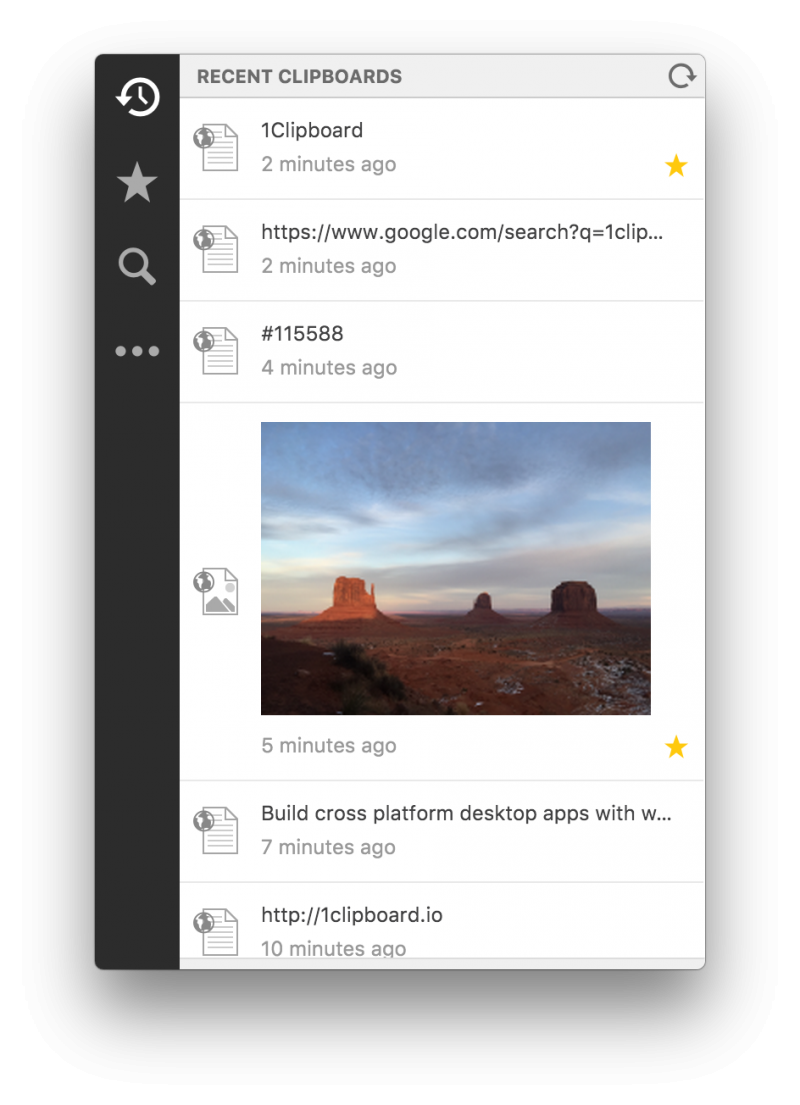Select the http://1clipboard.io clip
The height and width of the screenshot is (1105, 800).
[352, 915]
